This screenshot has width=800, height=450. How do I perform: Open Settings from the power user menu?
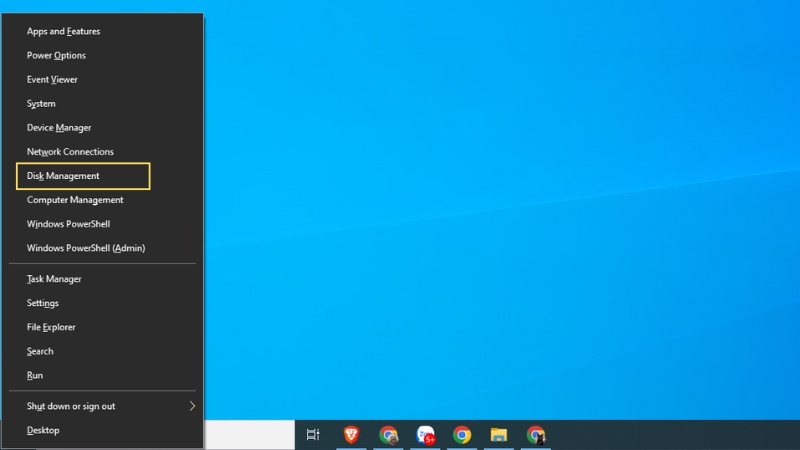click(x=43, y=303)
